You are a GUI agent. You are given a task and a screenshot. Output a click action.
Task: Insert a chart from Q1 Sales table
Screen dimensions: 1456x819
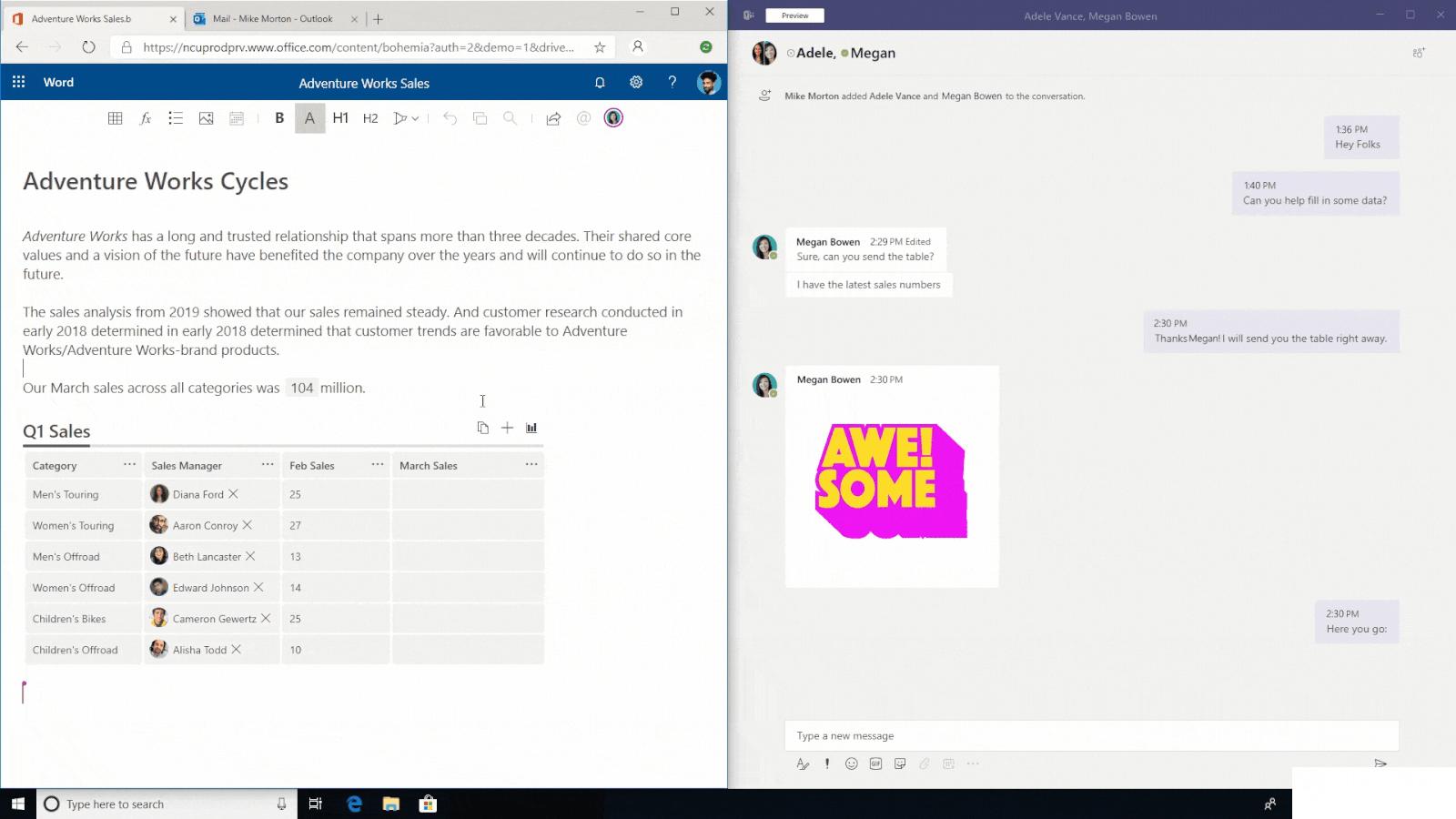[531, 428]
